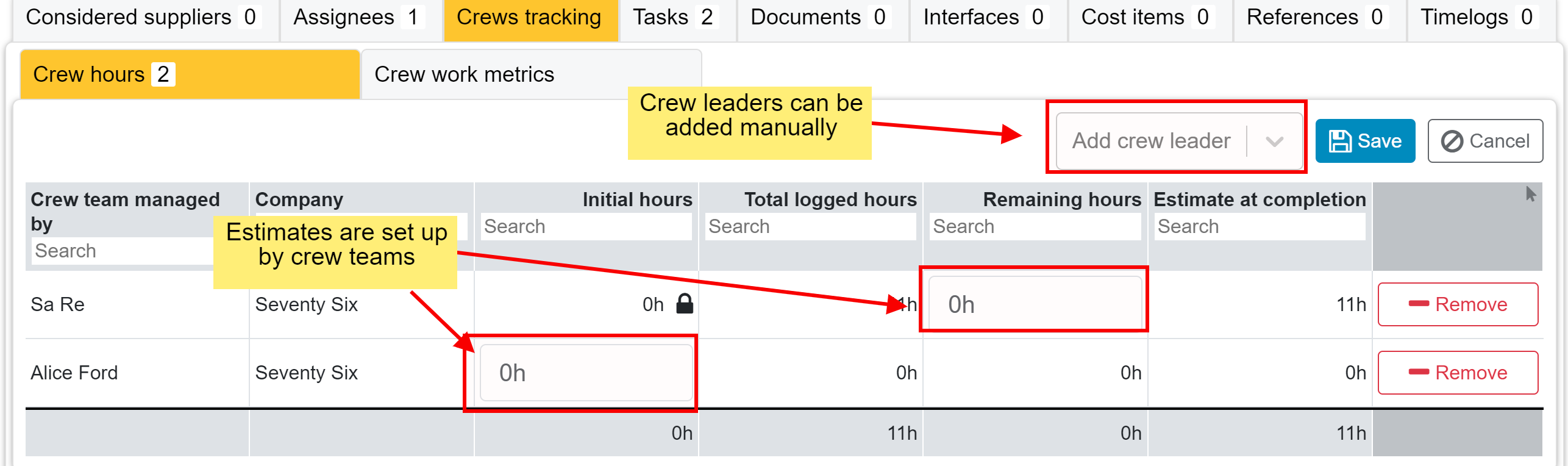
Task: Click Sa Re remaining hours input
Action: click(1035, 304)
